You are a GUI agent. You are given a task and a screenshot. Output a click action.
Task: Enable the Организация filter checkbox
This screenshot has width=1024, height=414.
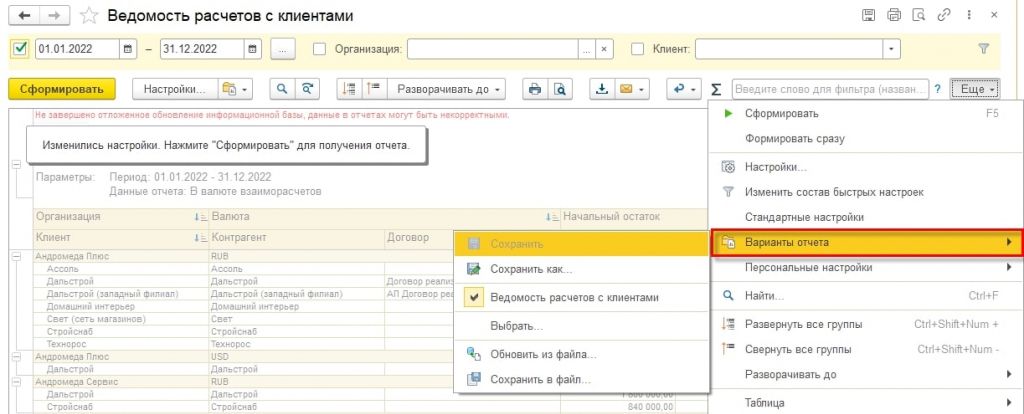click(x=319, y=49)
